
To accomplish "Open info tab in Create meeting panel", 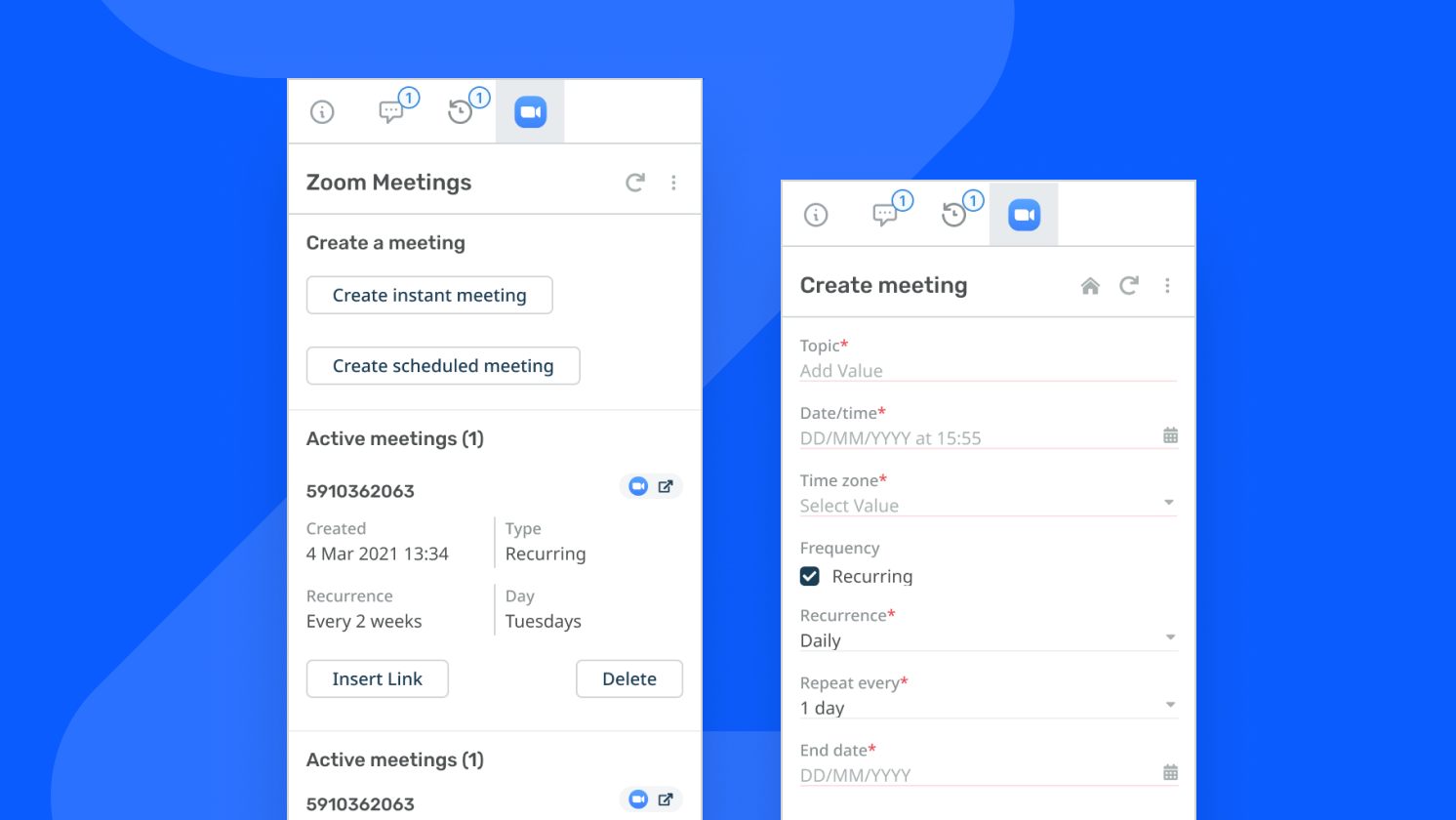I will point(816,215).
